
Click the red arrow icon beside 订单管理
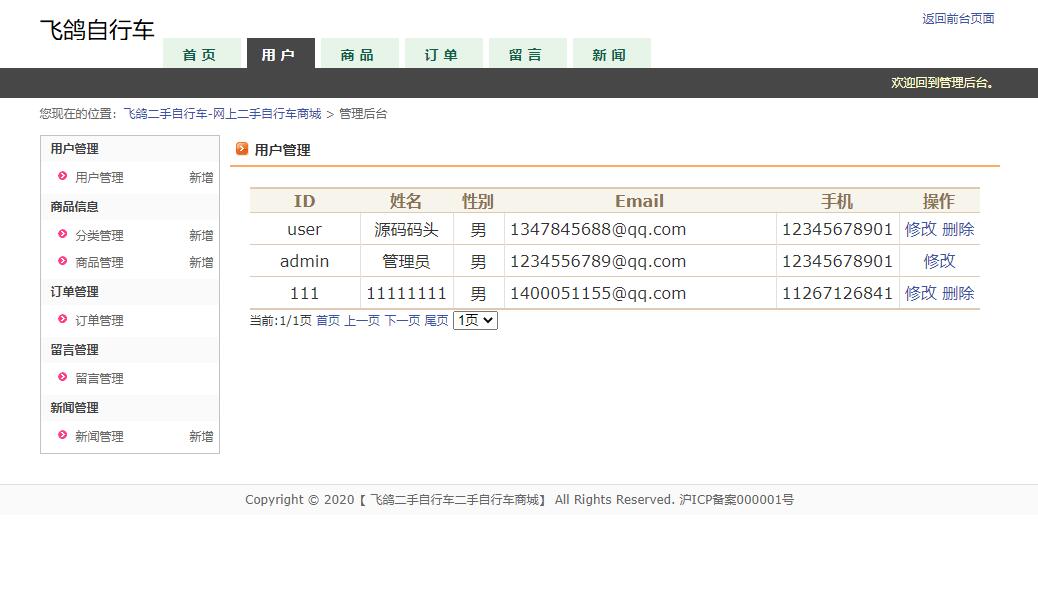[x=60, y=320]
